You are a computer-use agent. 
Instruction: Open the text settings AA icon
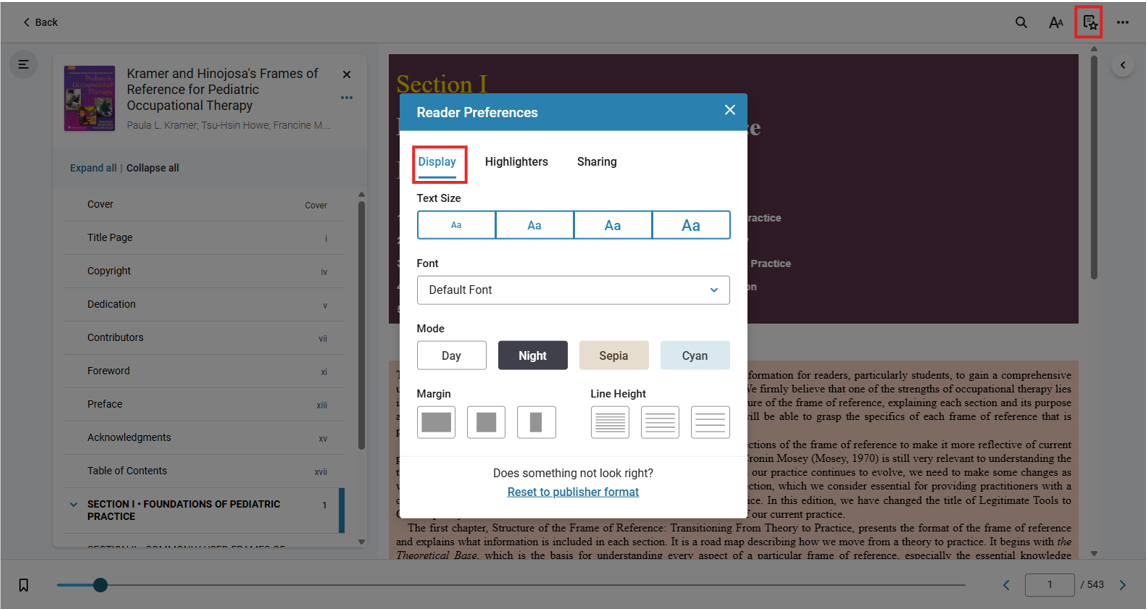1056,23
